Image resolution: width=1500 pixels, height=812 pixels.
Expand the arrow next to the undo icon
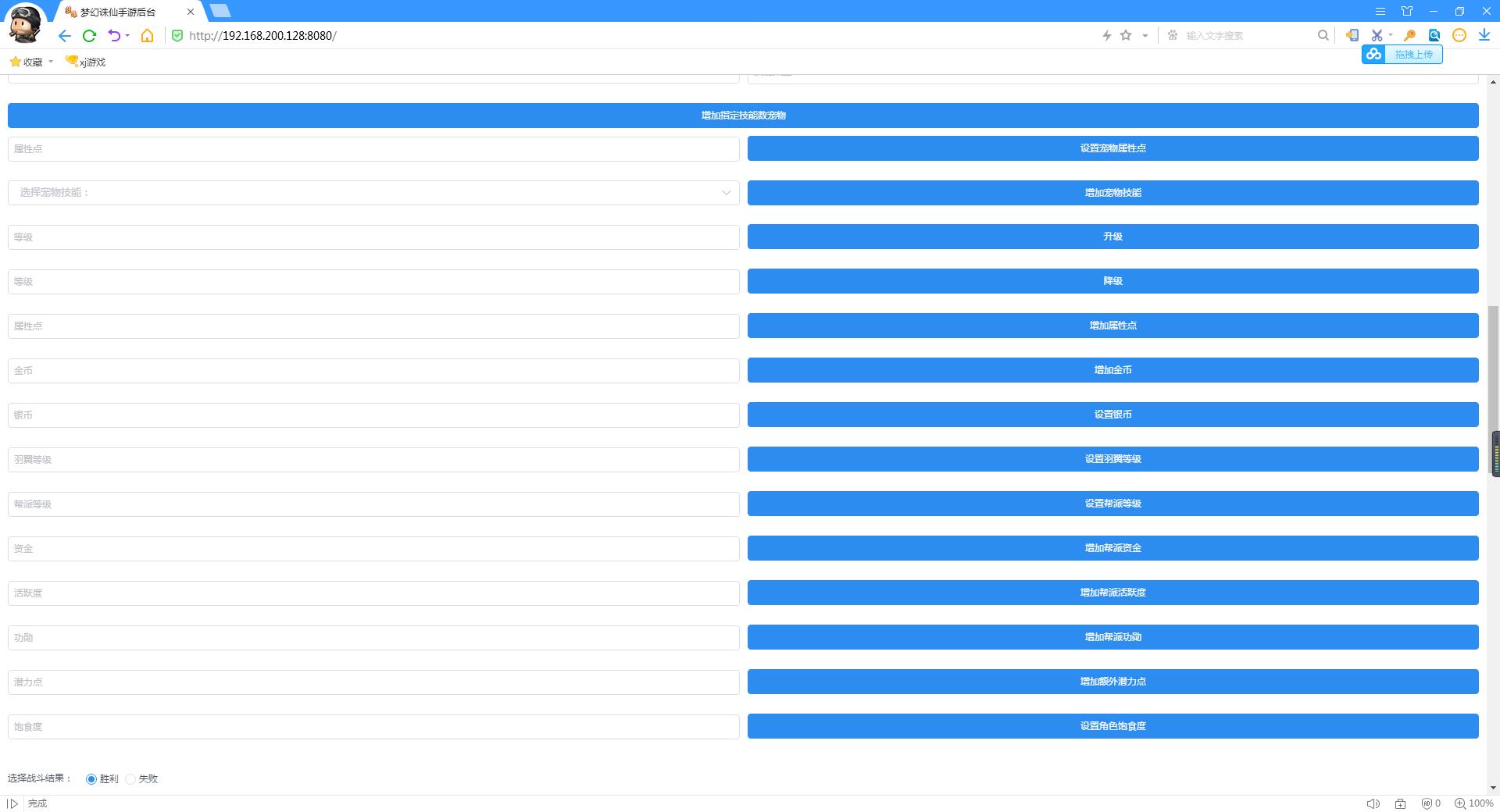coord(127,36)
